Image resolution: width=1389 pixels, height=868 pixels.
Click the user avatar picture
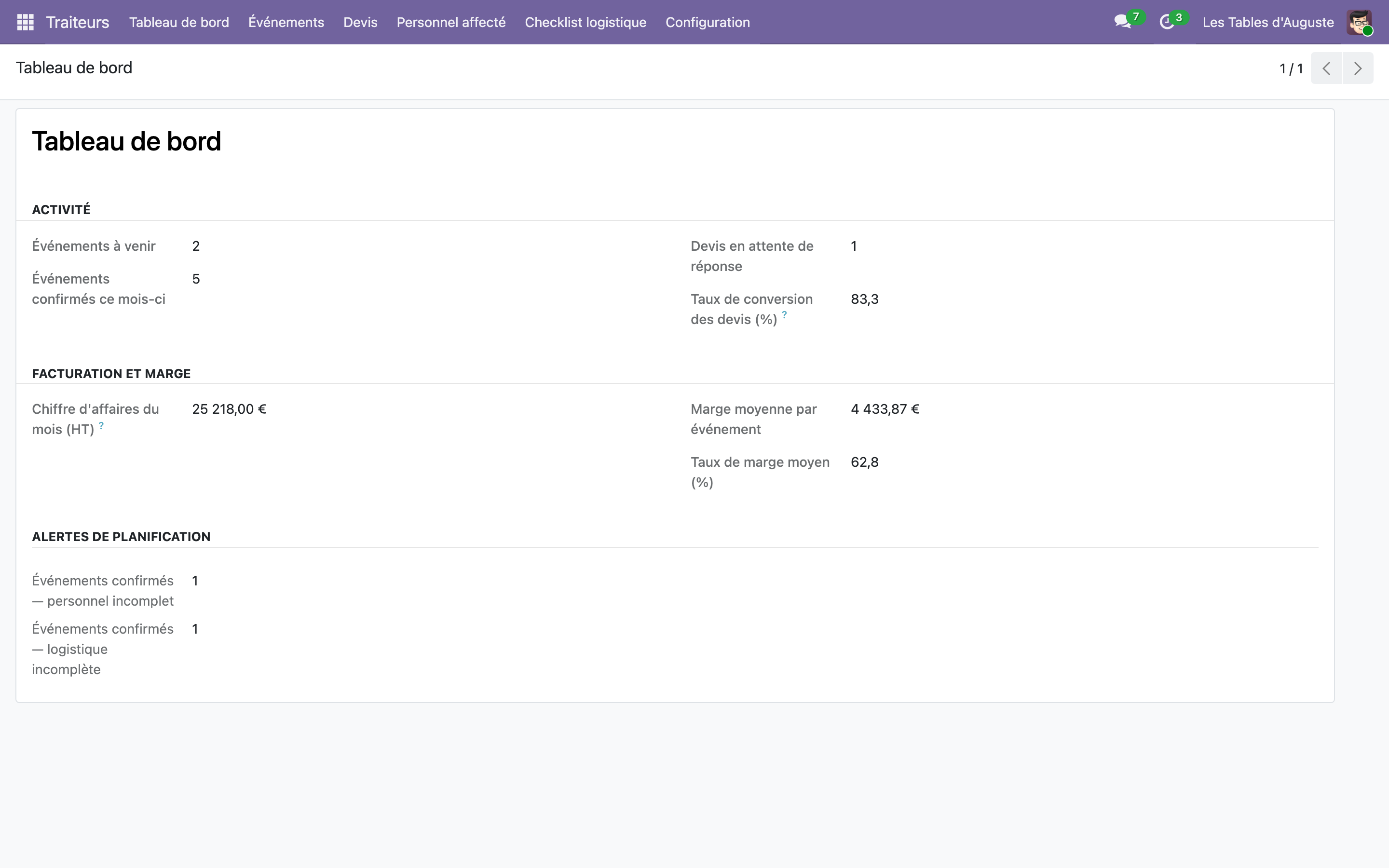(1359, 22)
